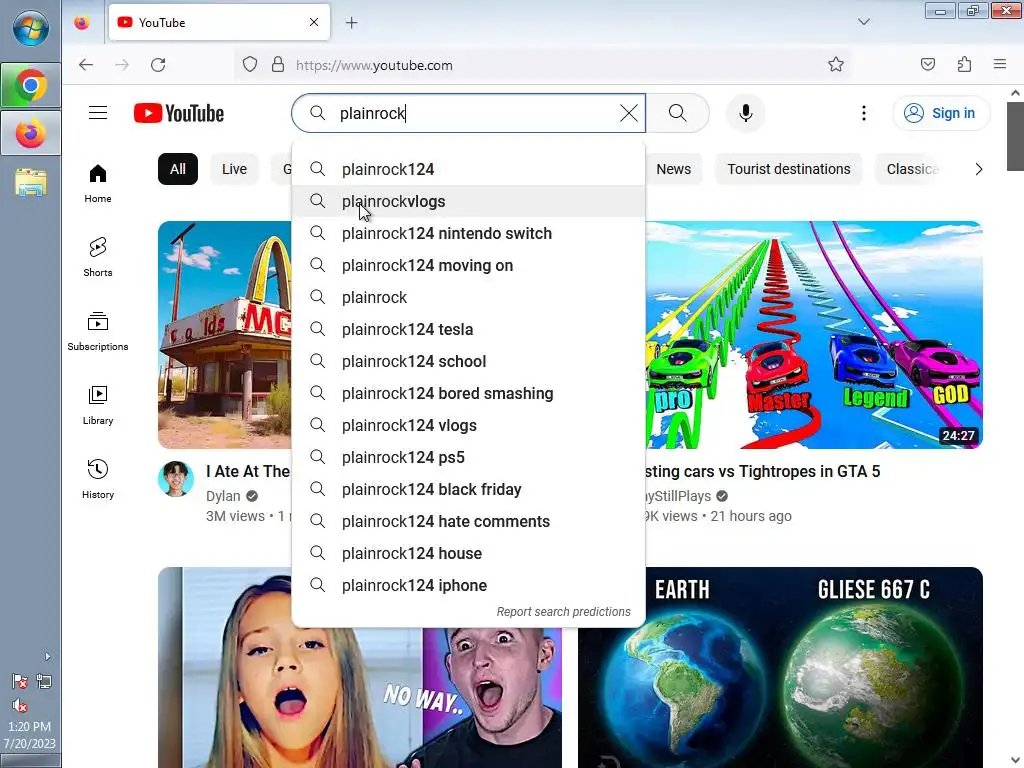The image size is (1024, 768).
Task: Choose suggestion plainrock124 house
Action: pyautogui.click(x=468, y=553)
